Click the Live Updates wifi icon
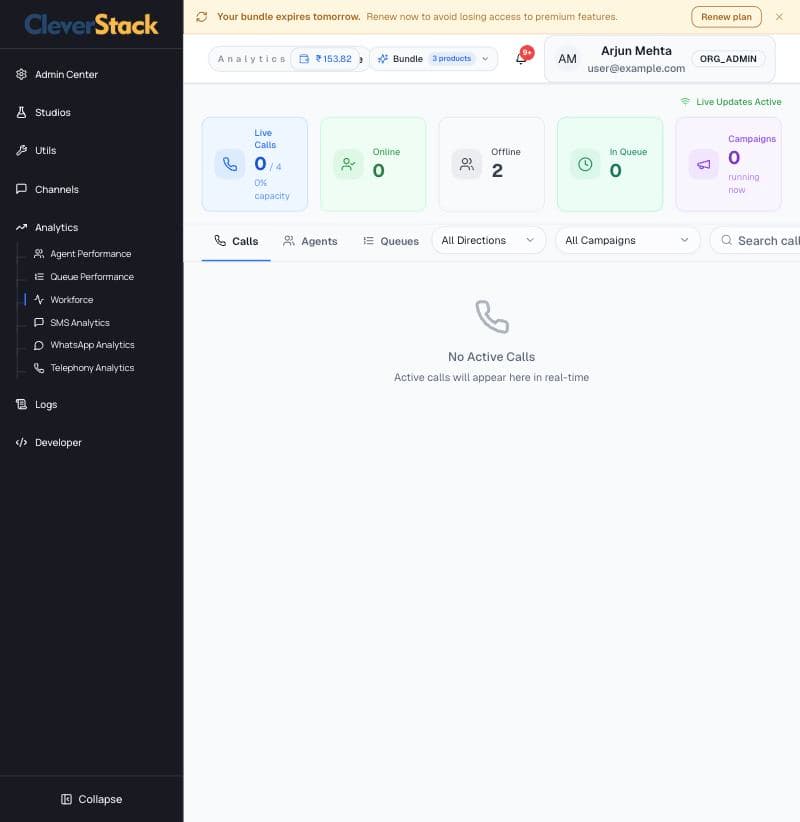 pos(685,102)
